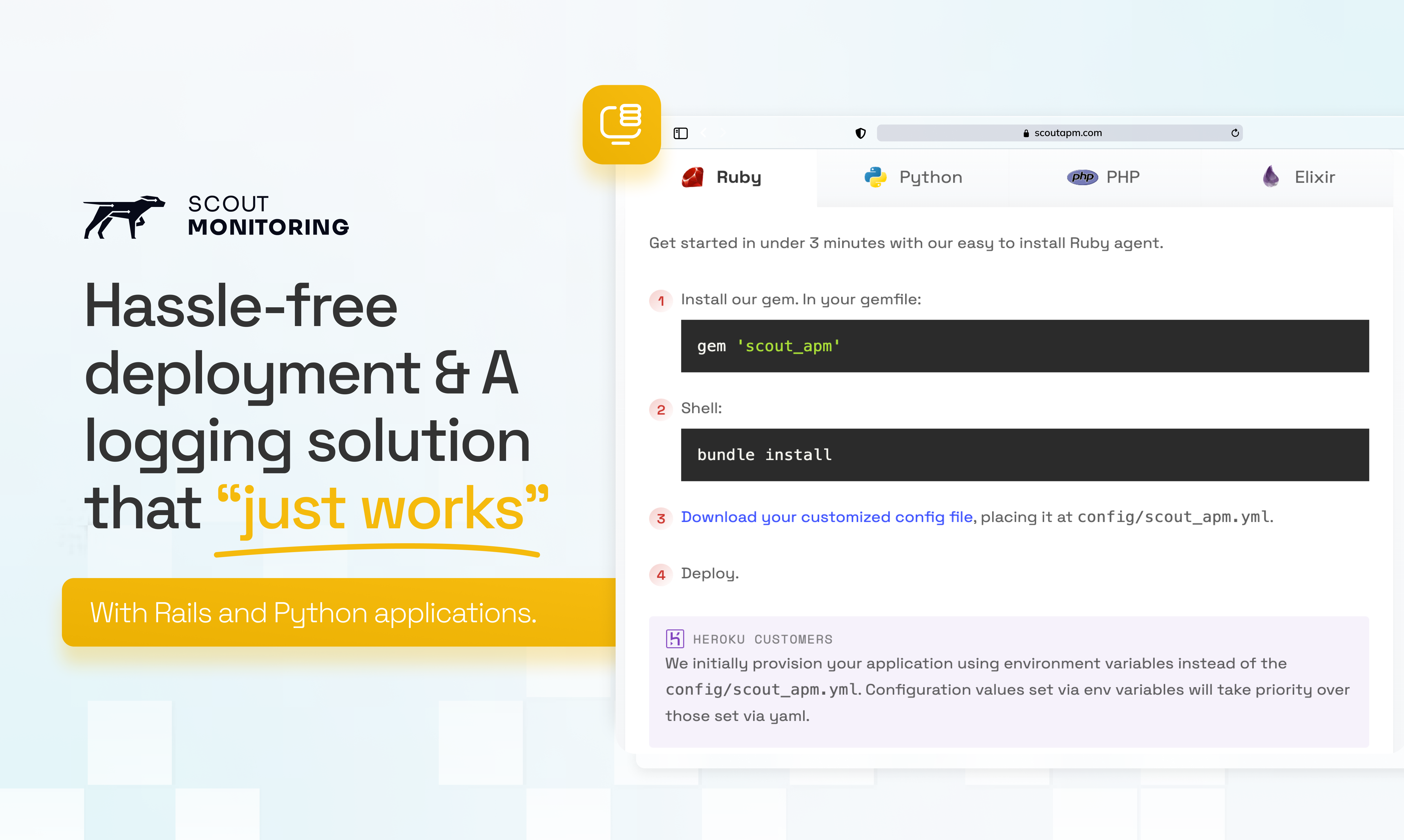The image size is (1404, 840).
Task: Click the Get started in under 3 minutes text
Action: 906,243
